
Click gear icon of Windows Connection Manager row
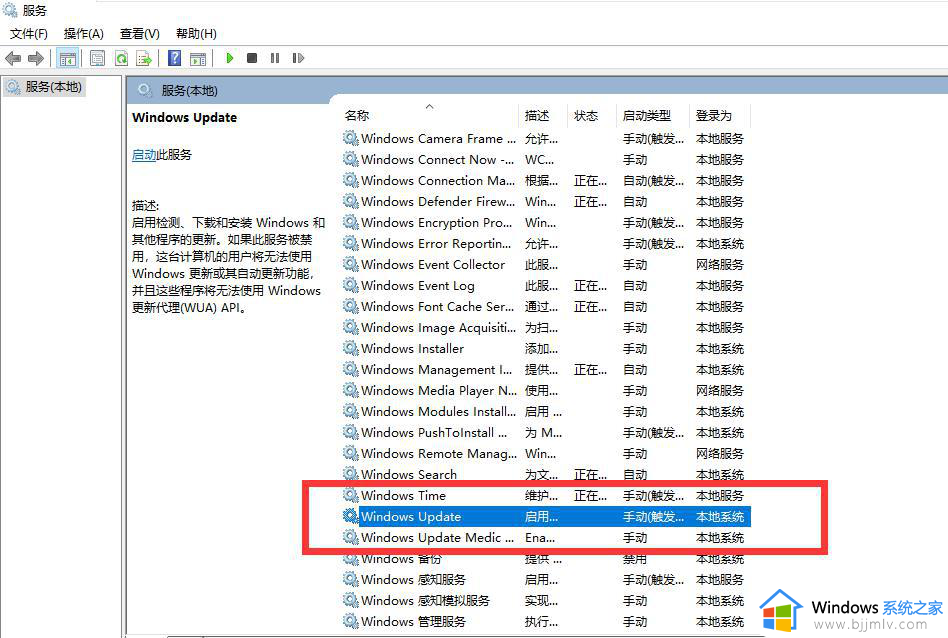[x=351, y=180]
